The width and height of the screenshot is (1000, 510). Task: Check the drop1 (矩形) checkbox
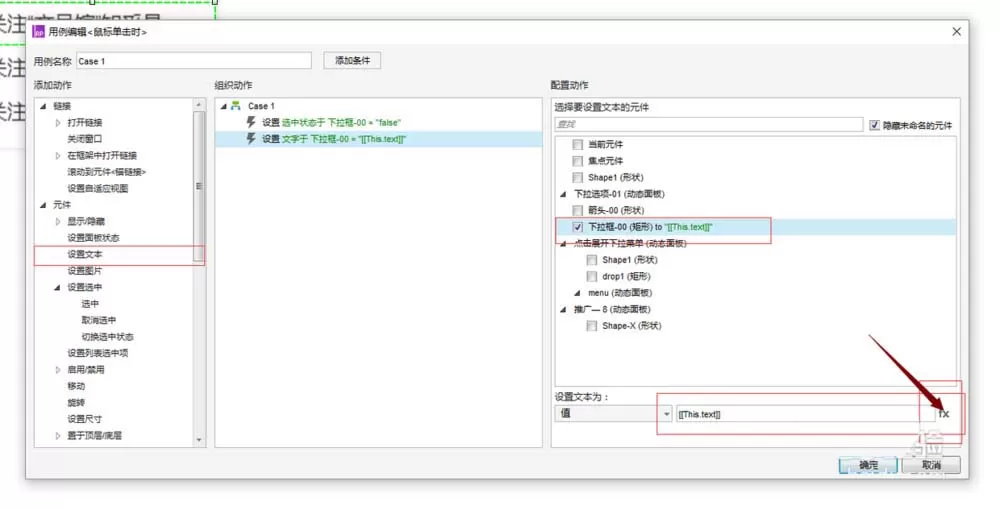click(592, 277)
